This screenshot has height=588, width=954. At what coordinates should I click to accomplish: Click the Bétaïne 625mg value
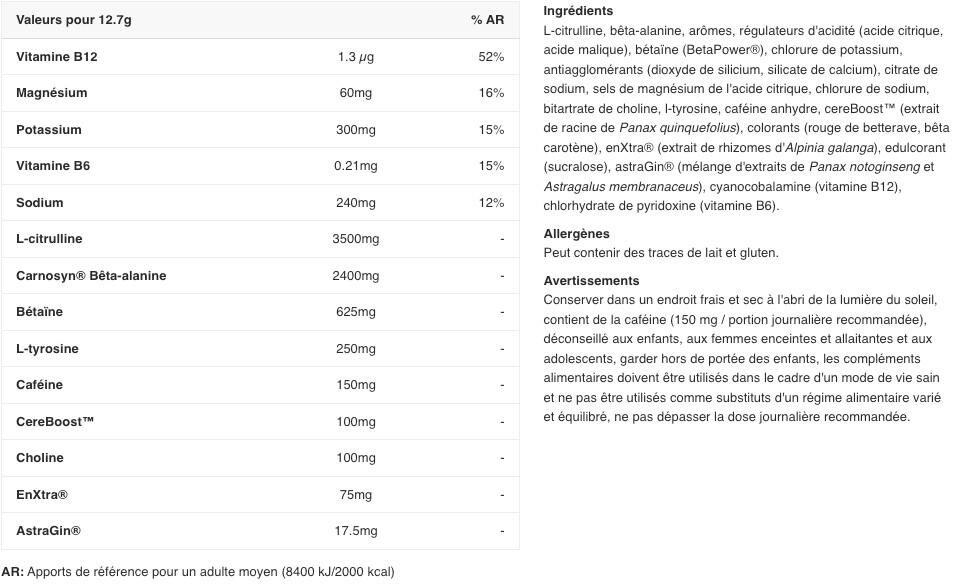(x=355, y=312)
